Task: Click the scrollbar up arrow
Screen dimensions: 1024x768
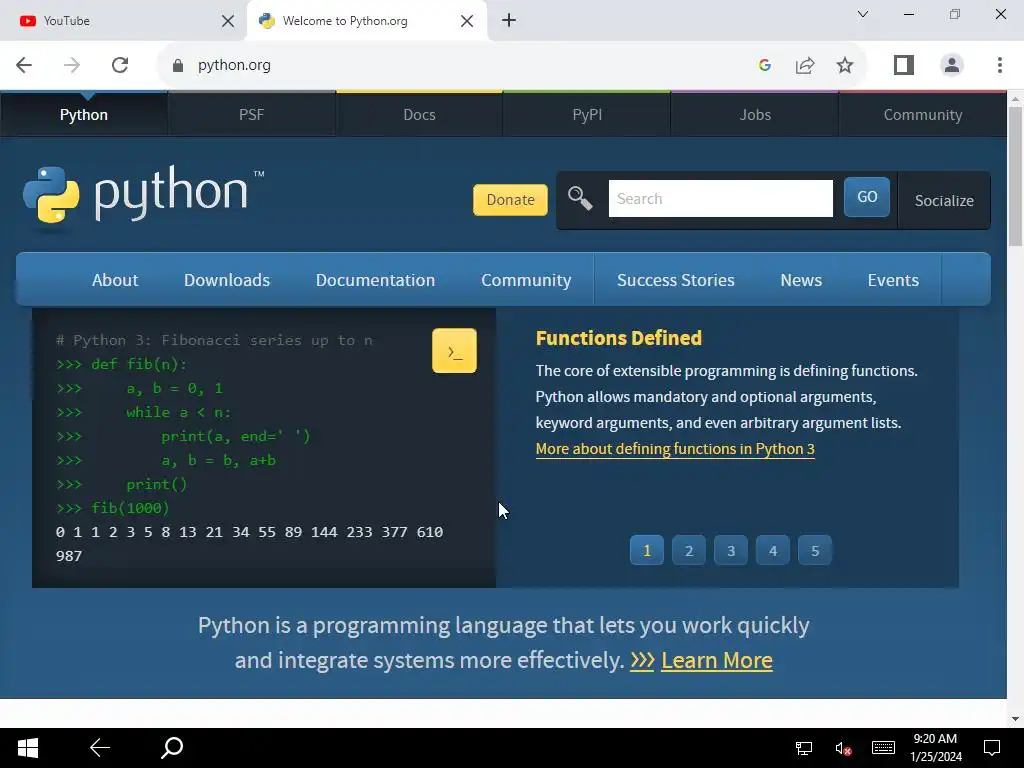Action: coord(1015,99)
